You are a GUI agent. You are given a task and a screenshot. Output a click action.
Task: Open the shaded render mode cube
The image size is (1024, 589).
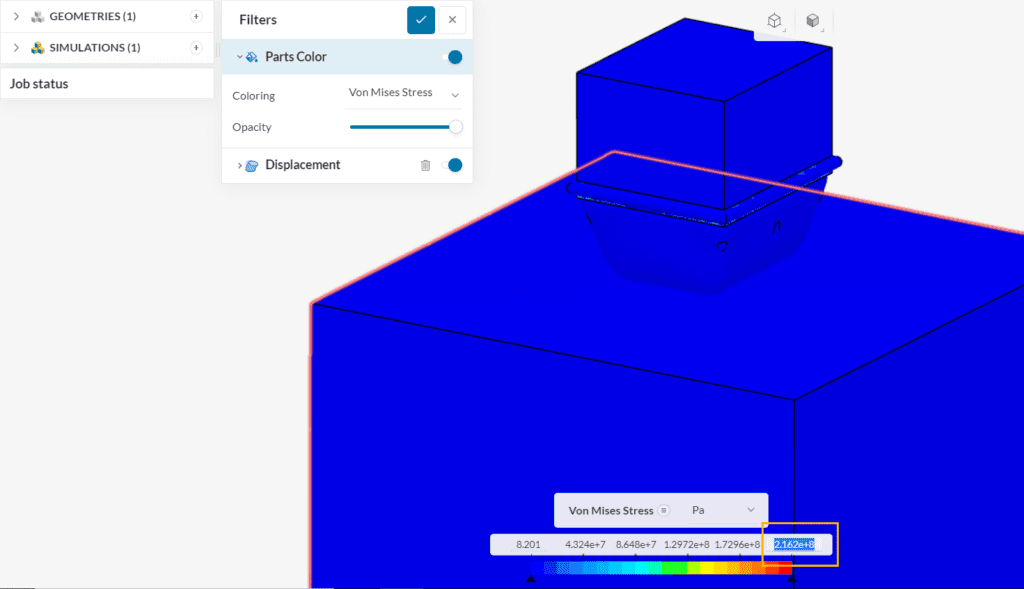[813, 20]
